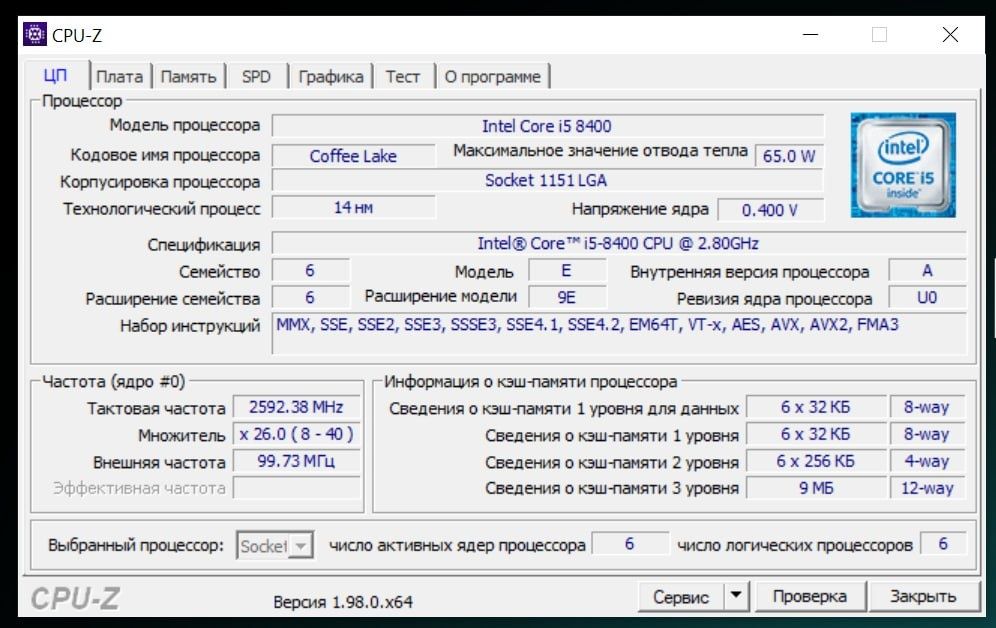The image size is (996, 628).
Task: Click the 0.400 V core voltage value
Action: tap(771, 210)
